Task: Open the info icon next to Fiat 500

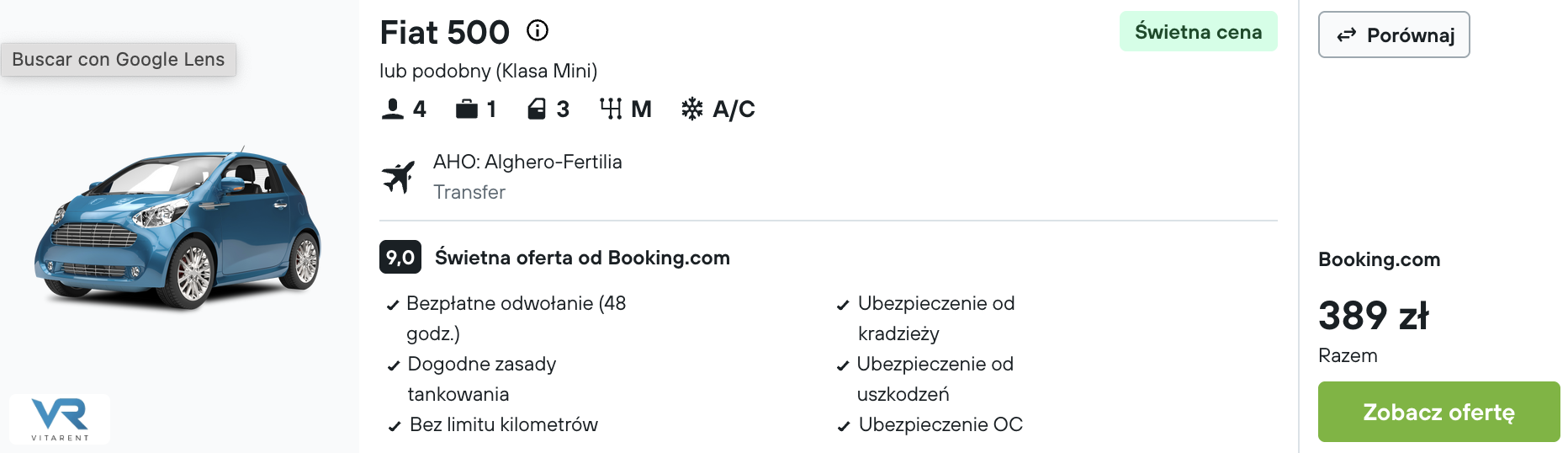Action: tap(538, 31)
